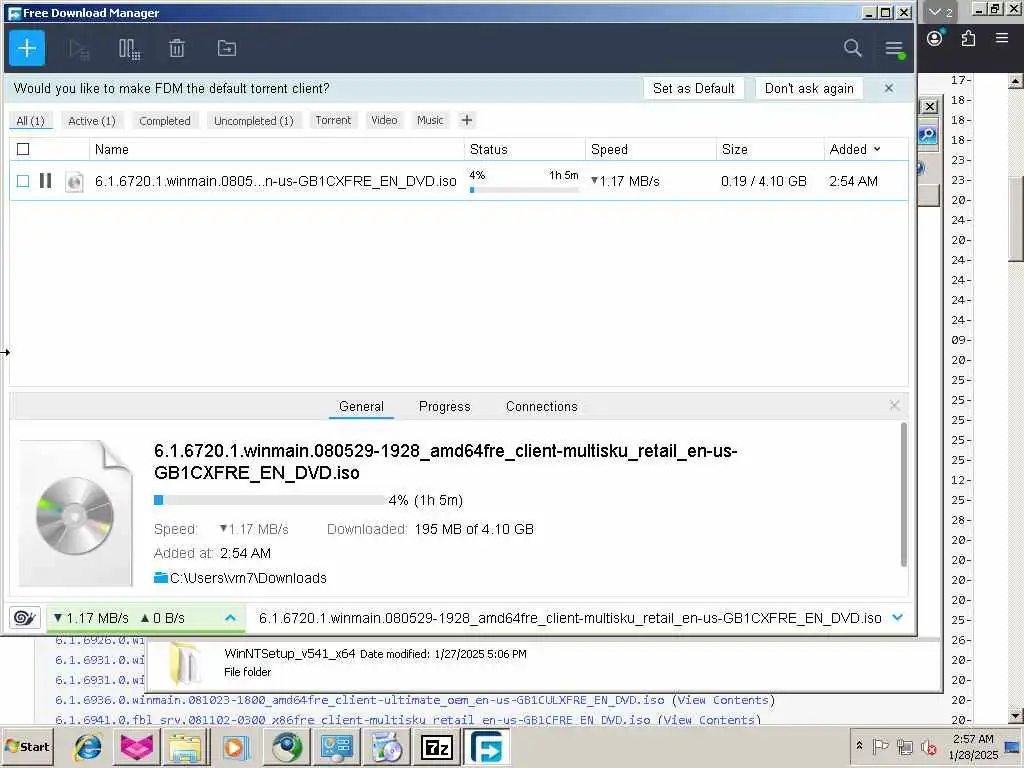Dismiss the default torrent client banner
This screenshot has width=1024, height=768.
889,88
